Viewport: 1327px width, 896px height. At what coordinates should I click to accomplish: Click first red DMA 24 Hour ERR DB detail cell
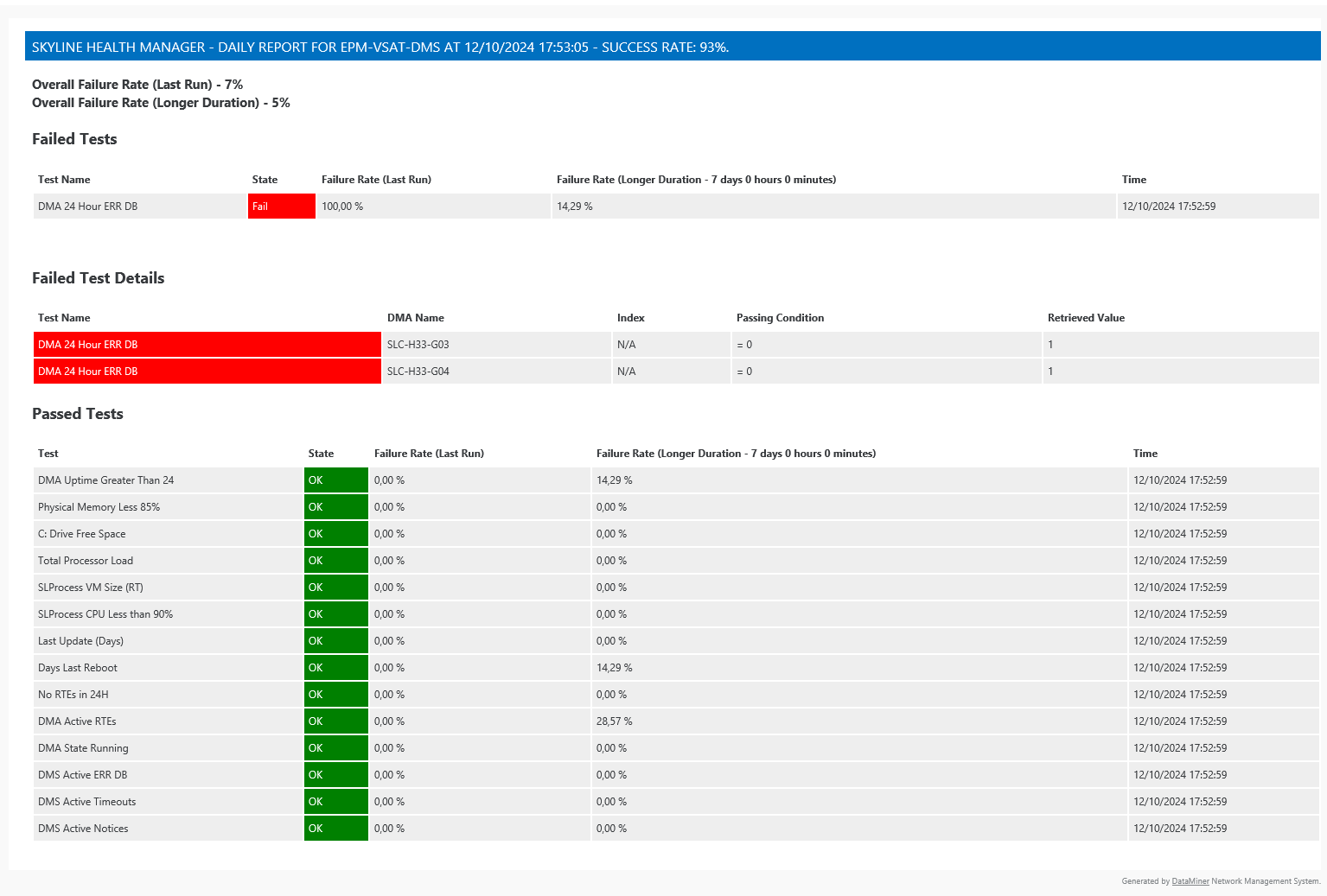207,345
